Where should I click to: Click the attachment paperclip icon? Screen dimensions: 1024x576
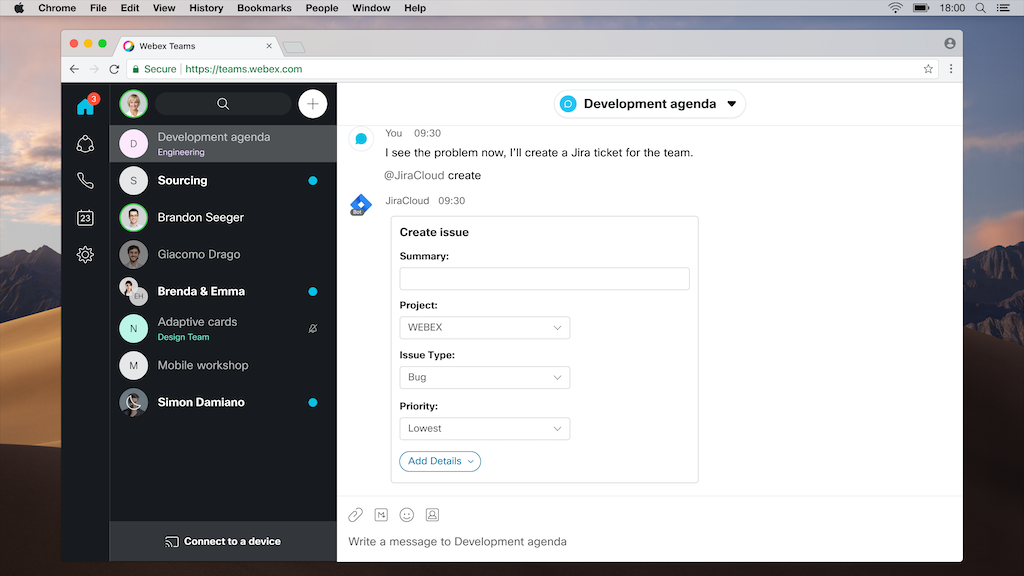(355, 515)
